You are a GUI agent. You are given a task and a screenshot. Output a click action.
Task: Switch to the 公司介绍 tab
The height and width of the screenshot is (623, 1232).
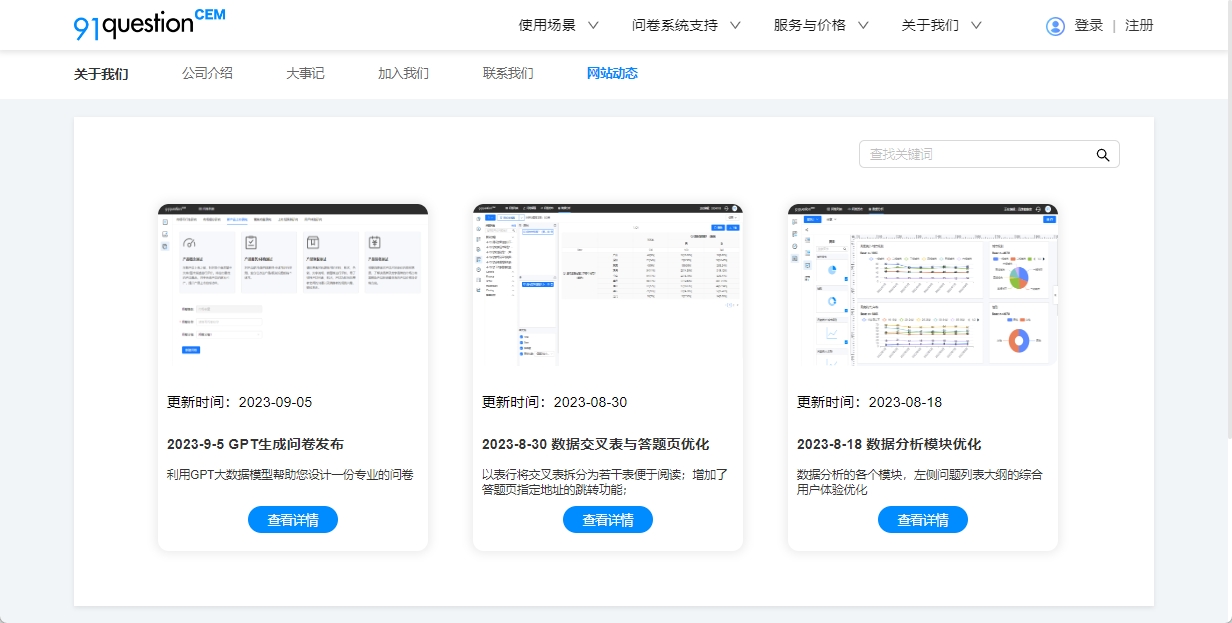point(207,73)
